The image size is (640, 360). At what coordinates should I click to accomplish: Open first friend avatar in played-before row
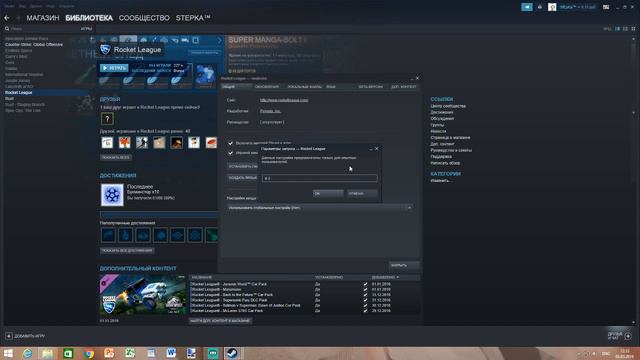tap(107, 142)
